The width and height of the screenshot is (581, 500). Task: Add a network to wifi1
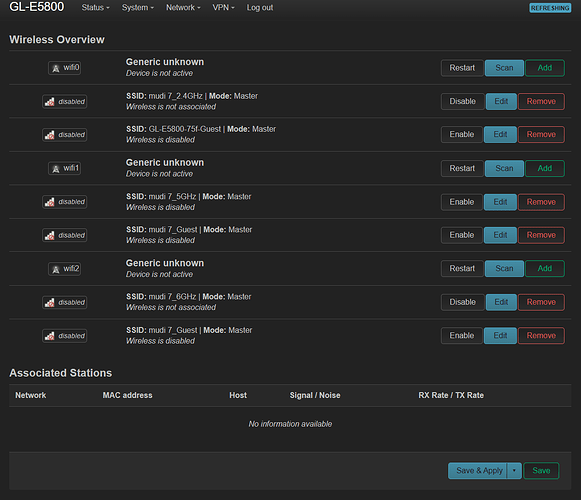pyautogui.click(x=545, y=168)
